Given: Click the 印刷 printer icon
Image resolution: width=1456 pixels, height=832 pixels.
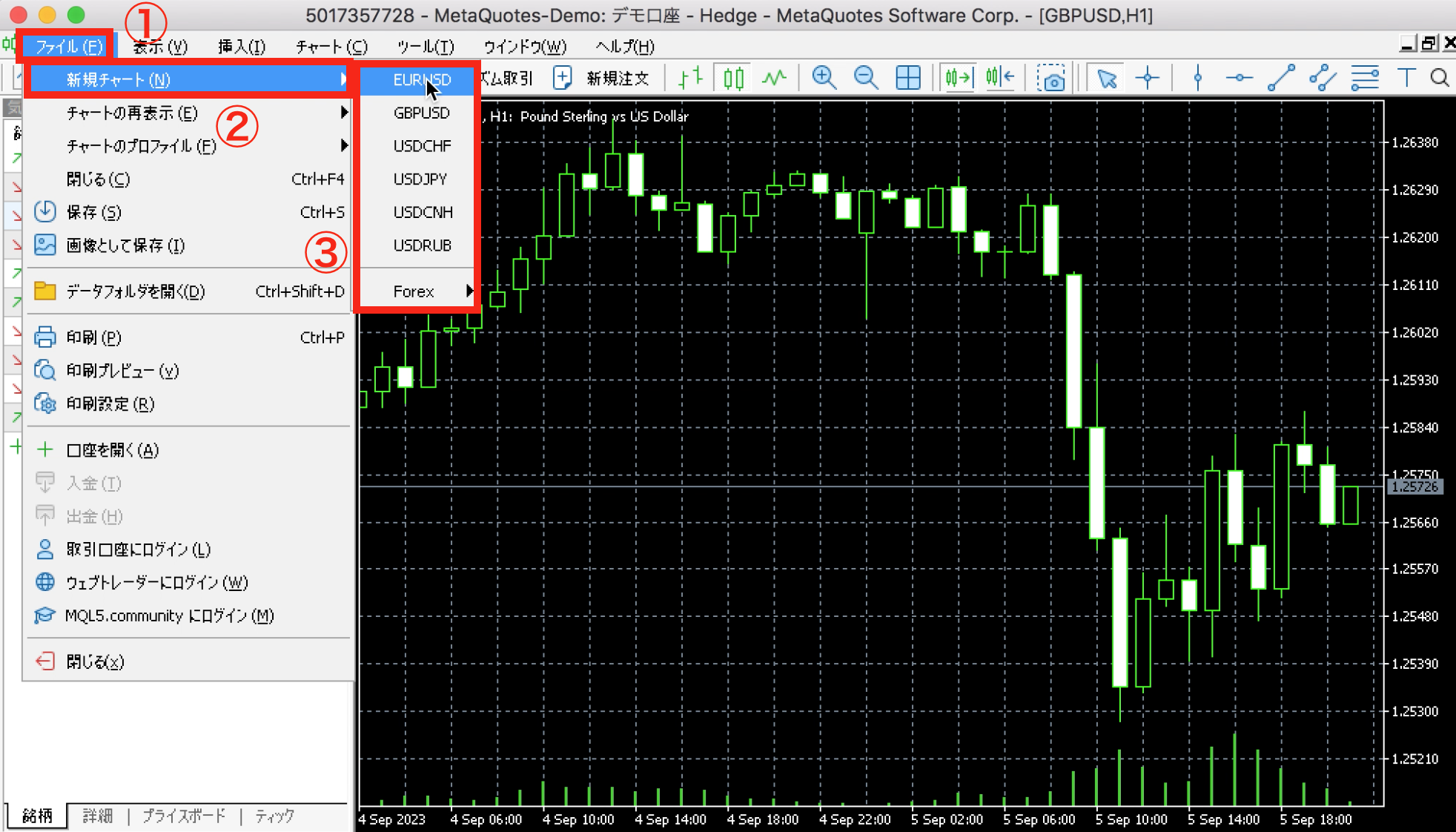Looking at the screenshot, I should pyautogui.click(x=45, y=337).
